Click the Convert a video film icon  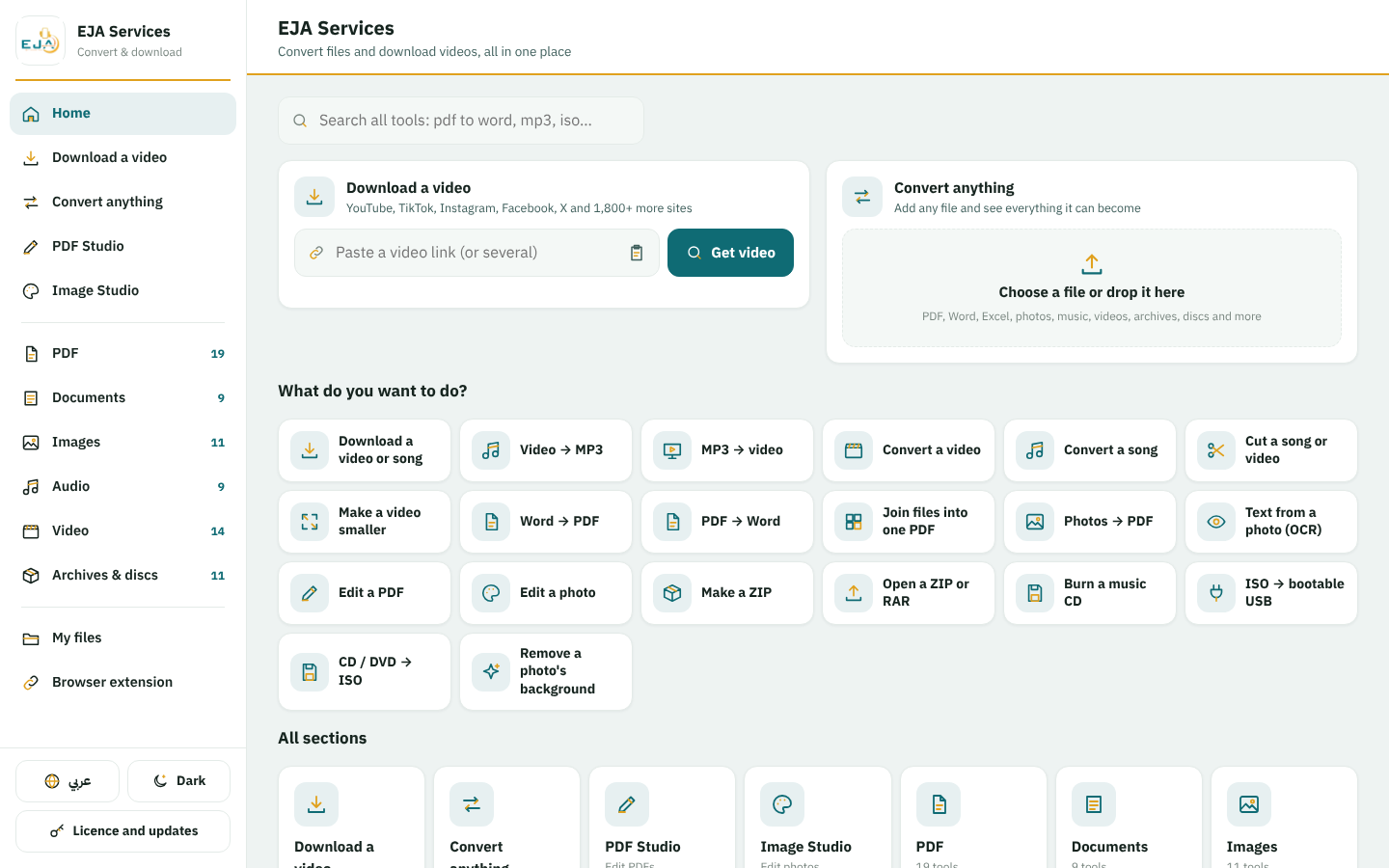(x=854, y=450)
